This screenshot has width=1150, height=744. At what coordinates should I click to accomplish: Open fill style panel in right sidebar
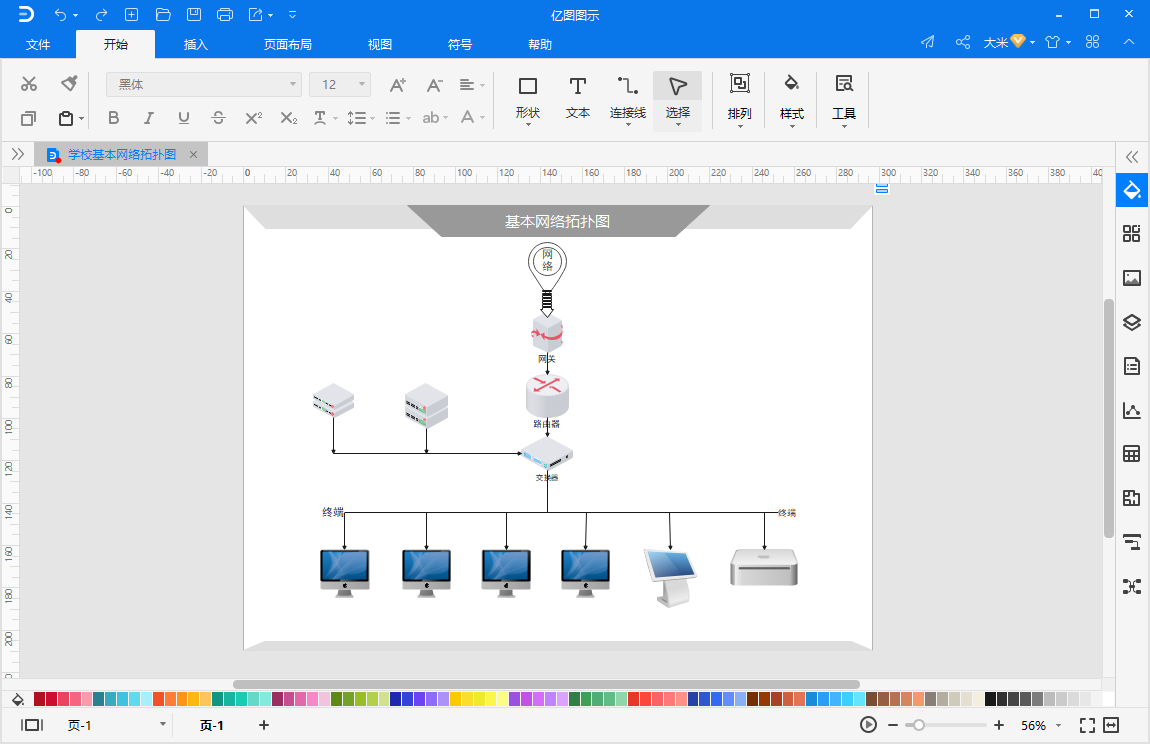pyautogui.click(x=1132, y=191)
